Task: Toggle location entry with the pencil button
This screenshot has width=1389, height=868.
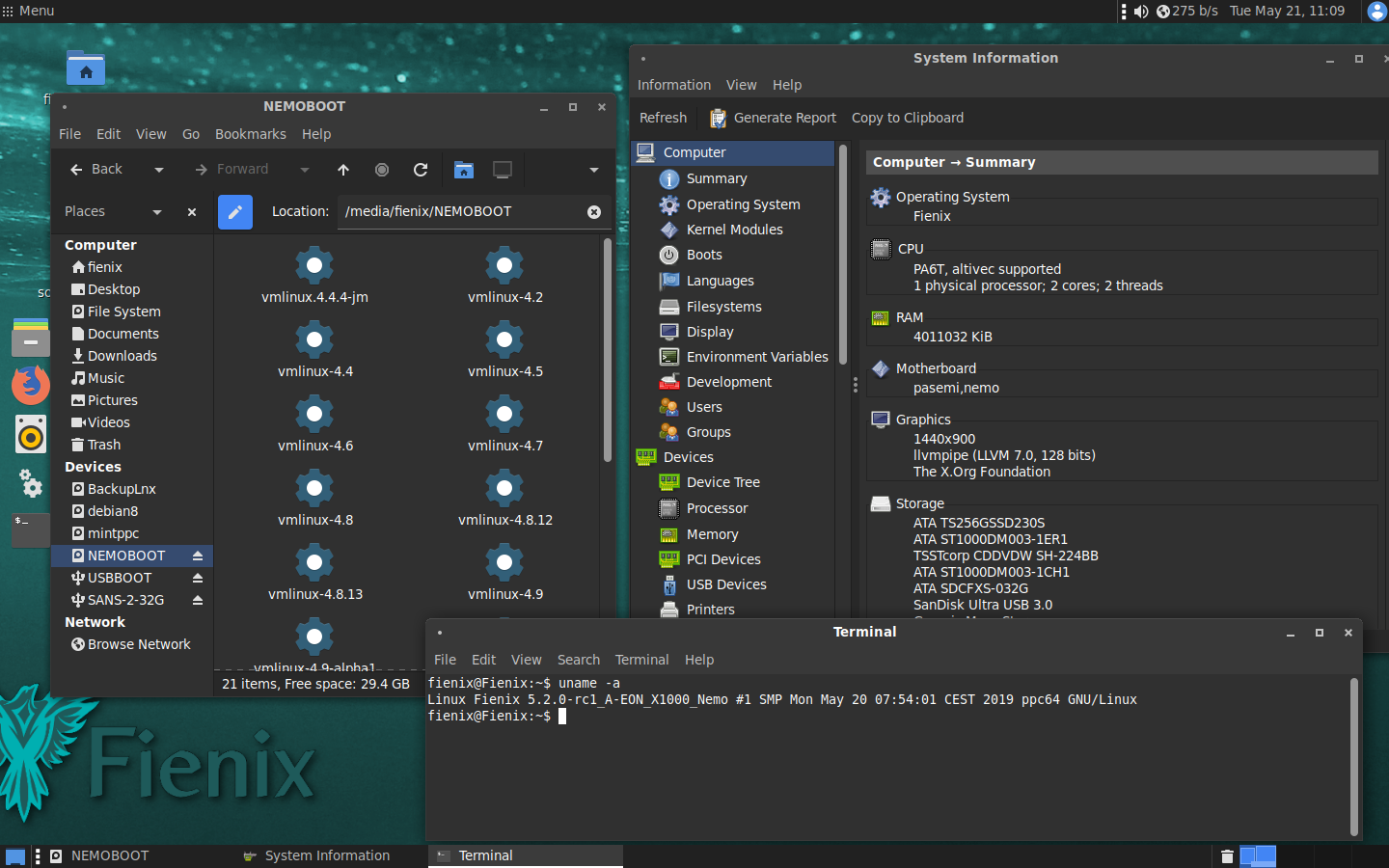Action: [x=235, y=212]
